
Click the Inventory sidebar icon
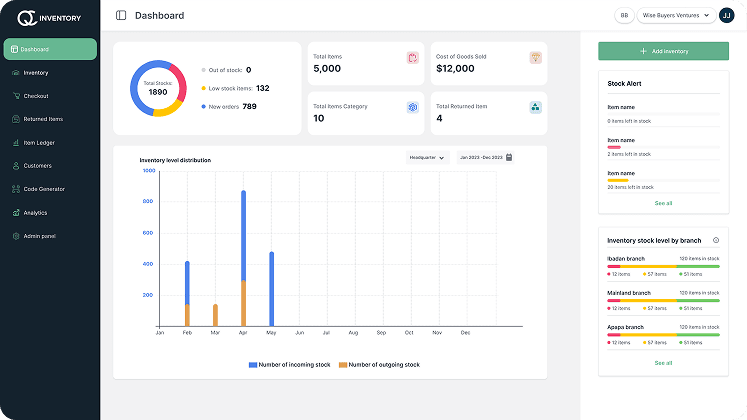click(16, 73)
